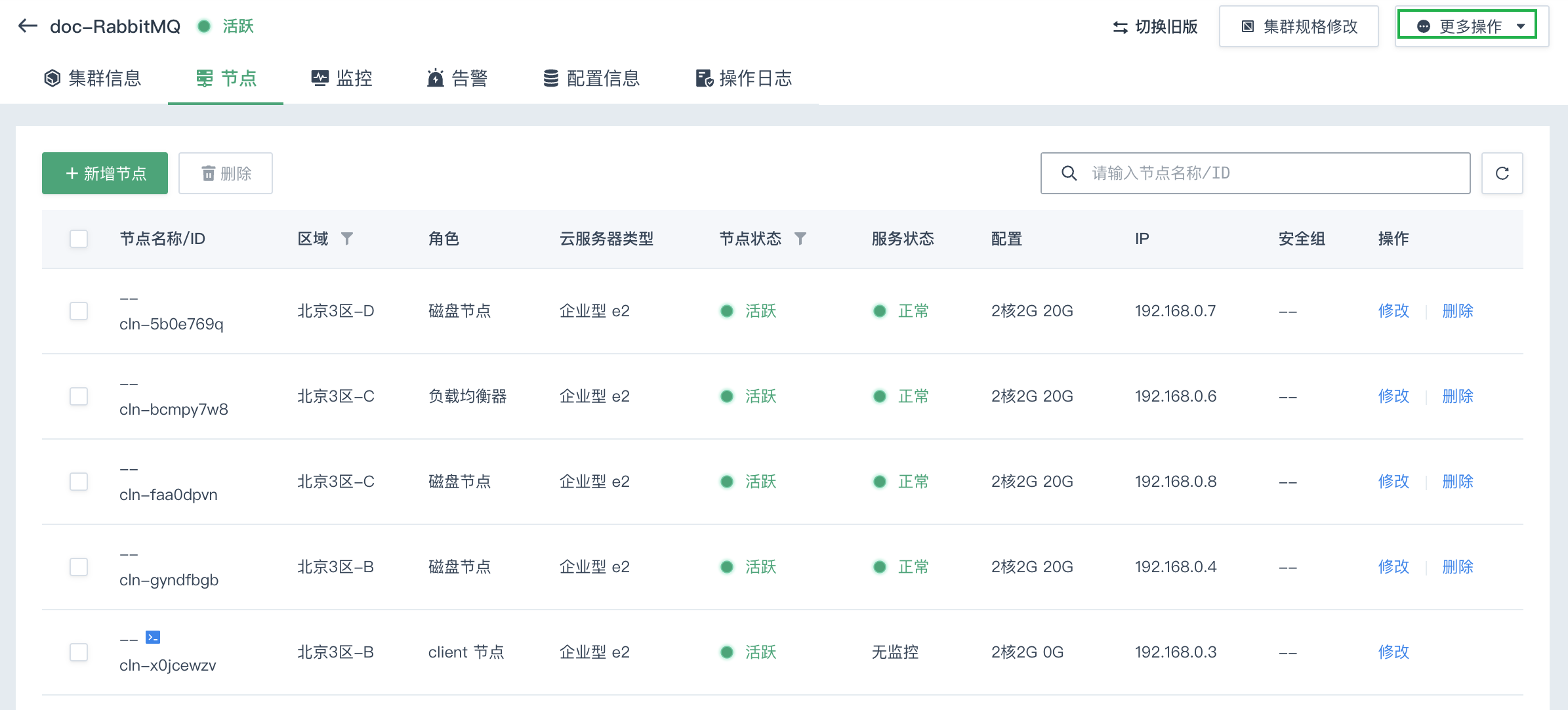1568x710 pixels.
Task: Check the cln-5b0e769q row checkbox
Action: (79, 311)
